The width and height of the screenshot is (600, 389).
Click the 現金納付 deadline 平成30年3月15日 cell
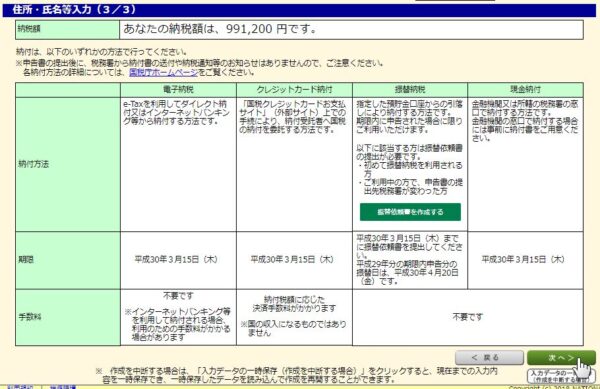click(x=525, y=260)
